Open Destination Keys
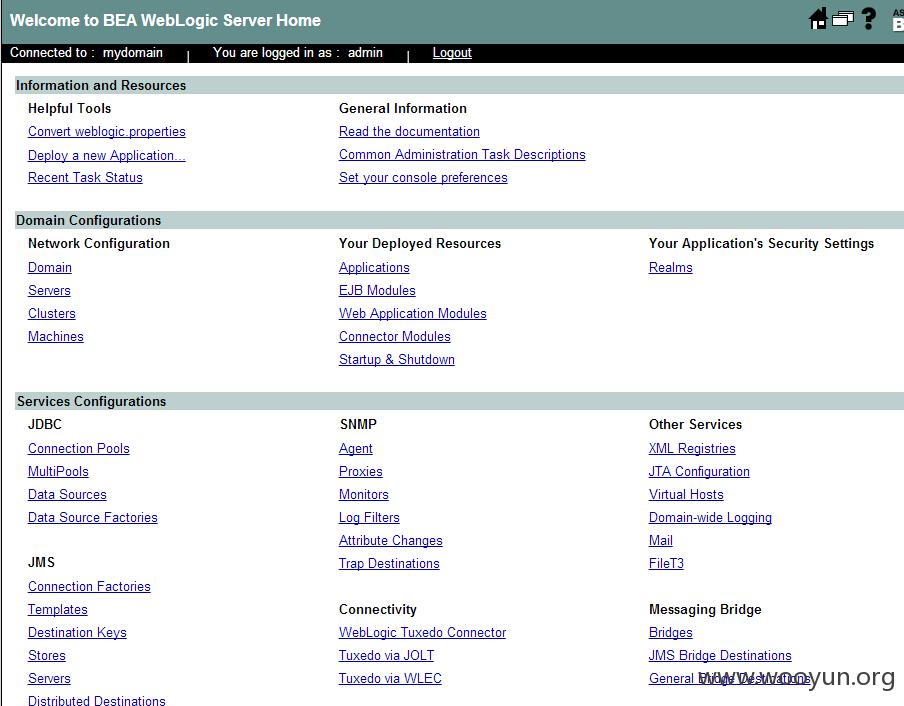 click(77, 633)
